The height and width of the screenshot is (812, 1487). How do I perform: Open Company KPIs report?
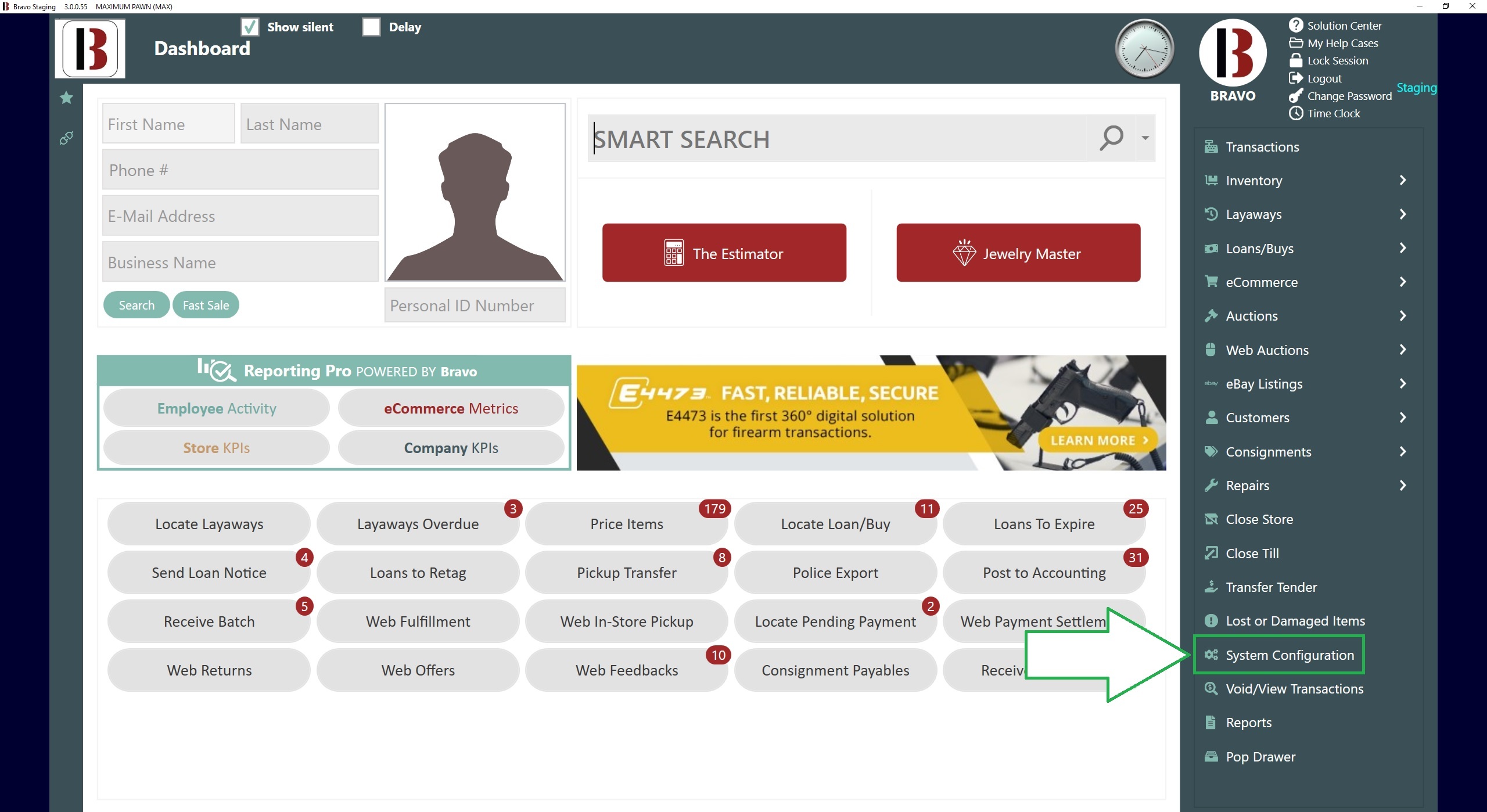[451, 447]
